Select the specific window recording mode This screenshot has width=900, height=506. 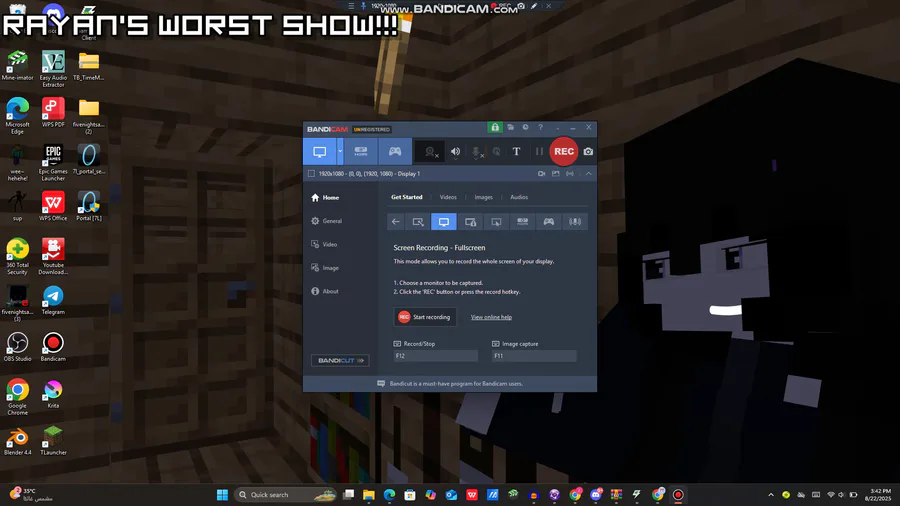[x=470, y=222]
